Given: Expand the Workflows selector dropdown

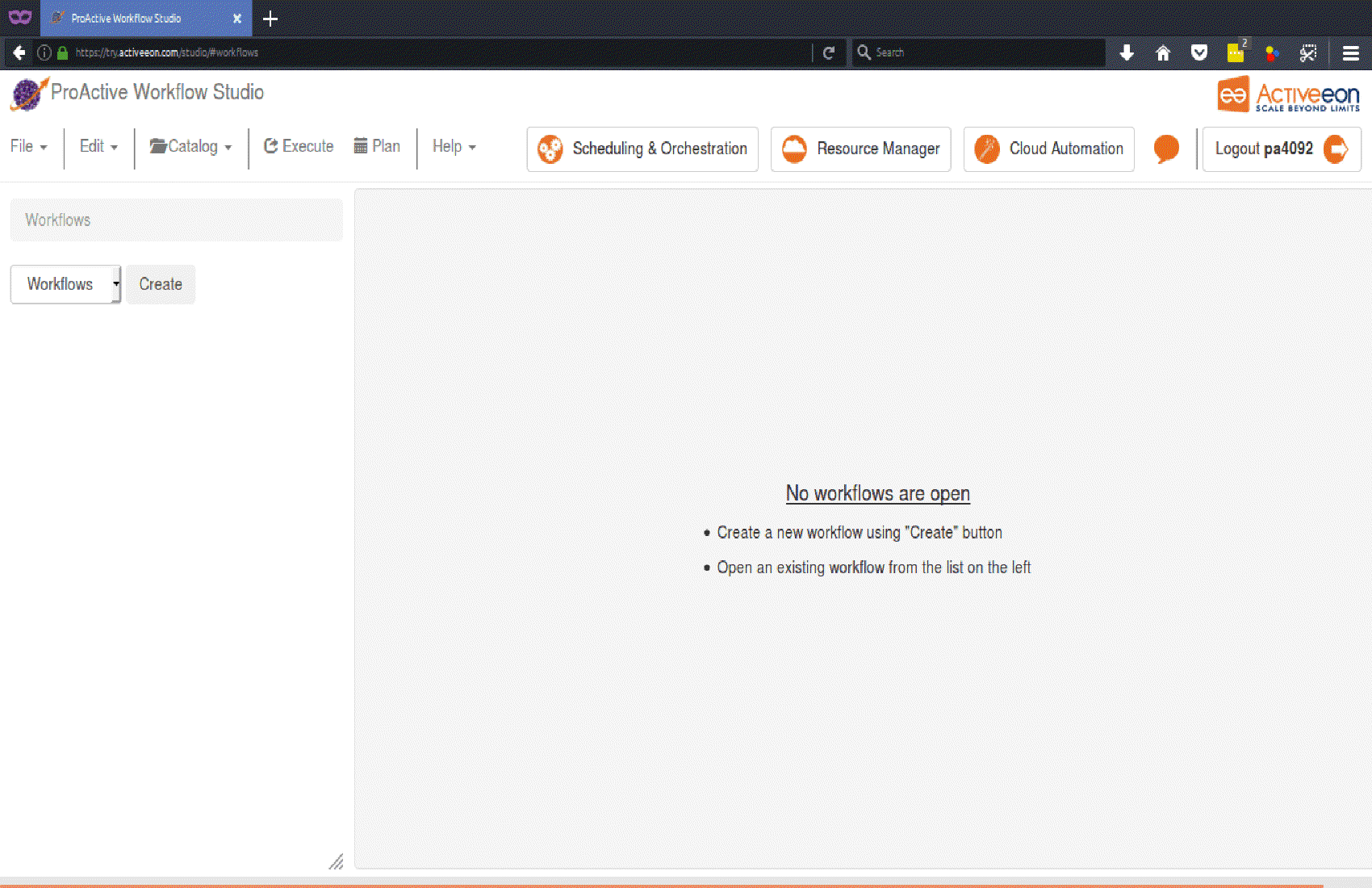Looking at the screenshot, I should click(x=65, y=284).
